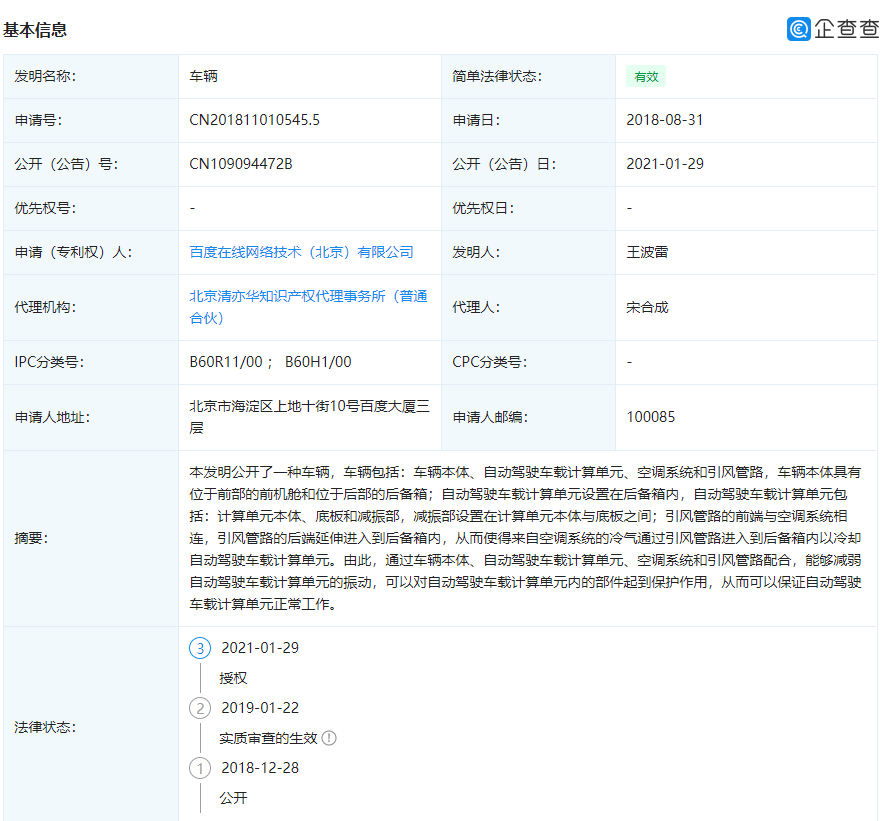Click the 公开（公告）号 label
Screen dimensions: 890x821
(x=66, y=164)
